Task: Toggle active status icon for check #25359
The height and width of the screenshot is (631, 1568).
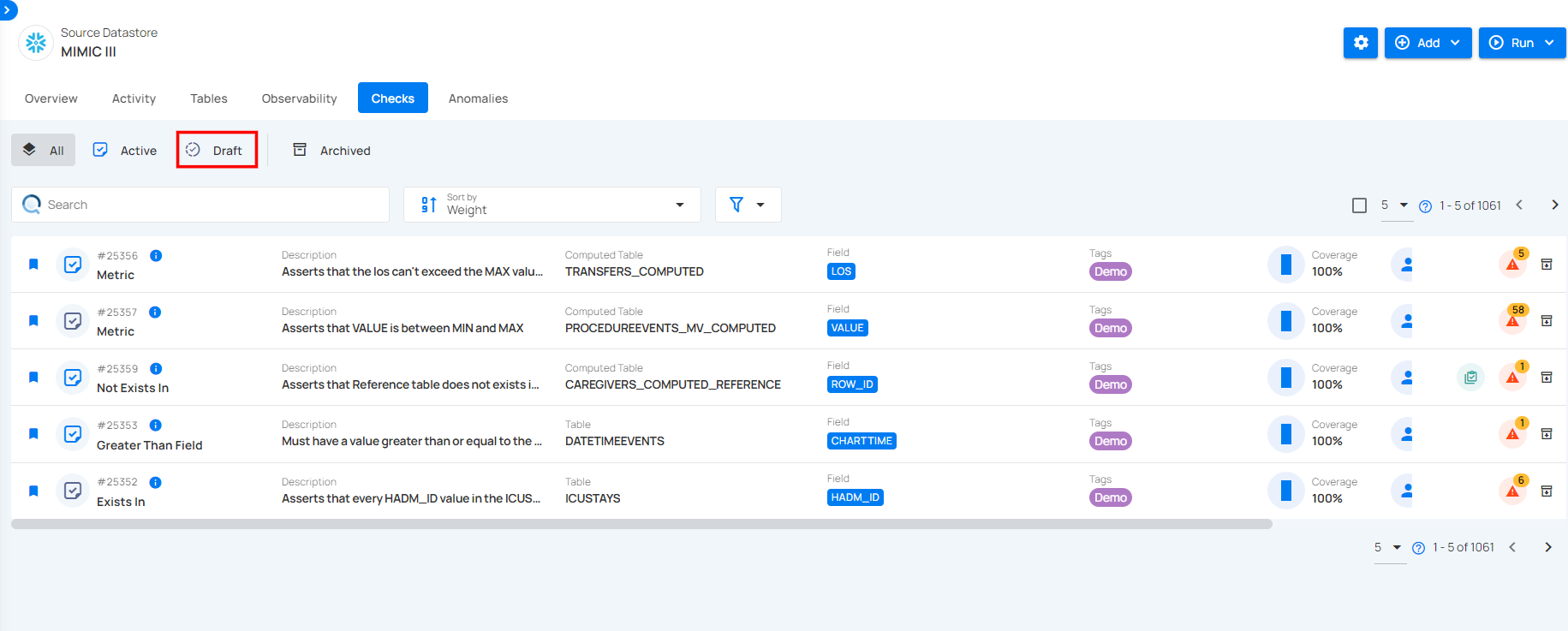Action: [x=73, y=378]
